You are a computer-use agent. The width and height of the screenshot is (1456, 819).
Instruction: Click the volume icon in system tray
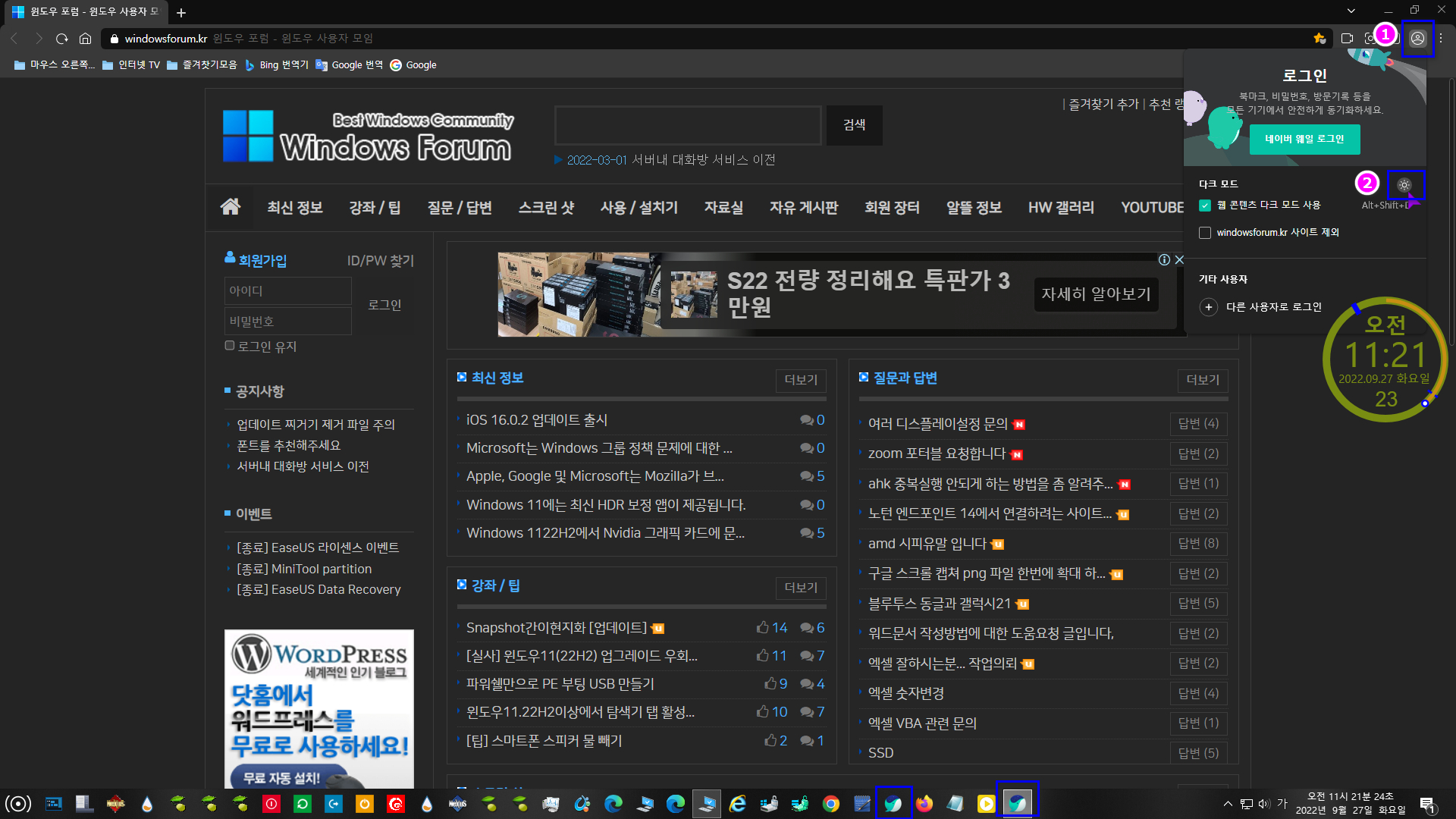pos(1263,804)
